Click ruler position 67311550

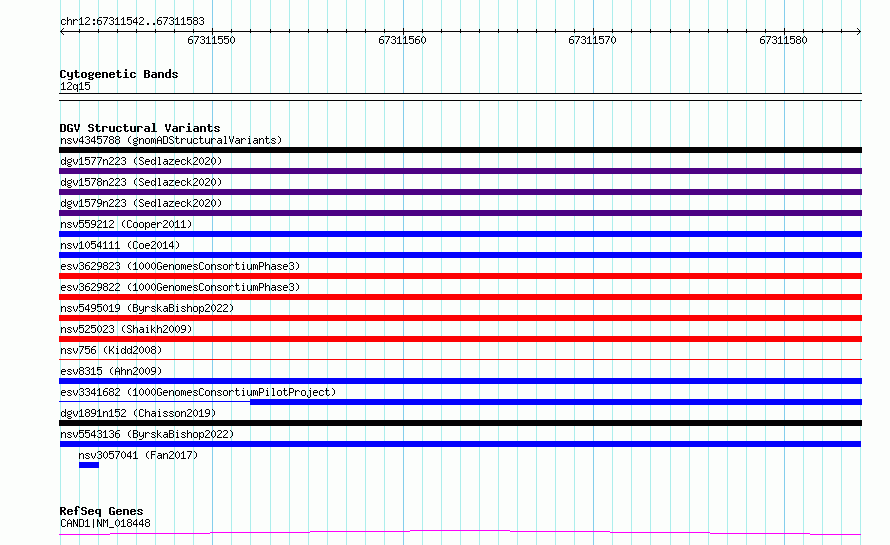(211, 40)
